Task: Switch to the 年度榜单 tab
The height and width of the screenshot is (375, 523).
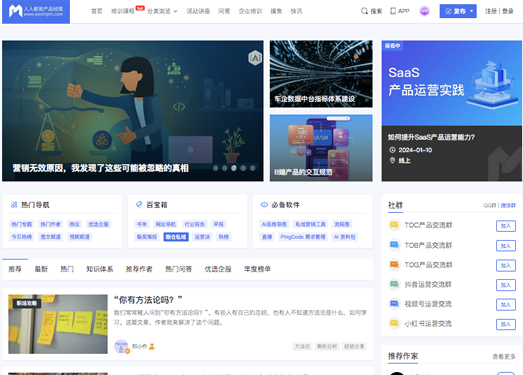Action: (x=257, y=269)
